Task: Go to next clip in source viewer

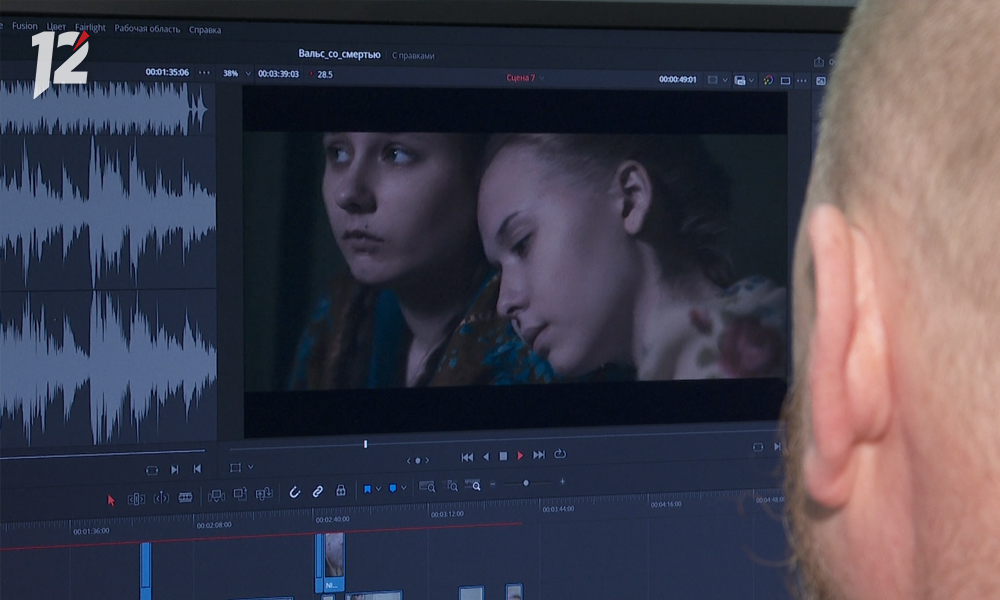Action: (x=174, y=469)
